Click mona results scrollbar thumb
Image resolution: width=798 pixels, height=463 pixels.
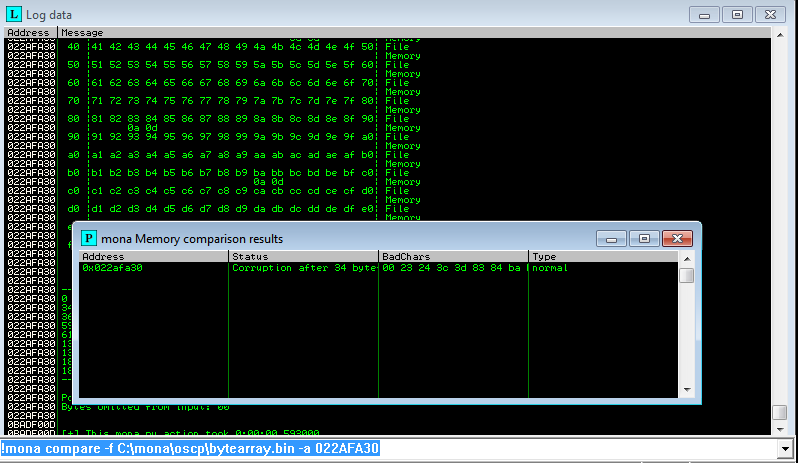[687, 275]
